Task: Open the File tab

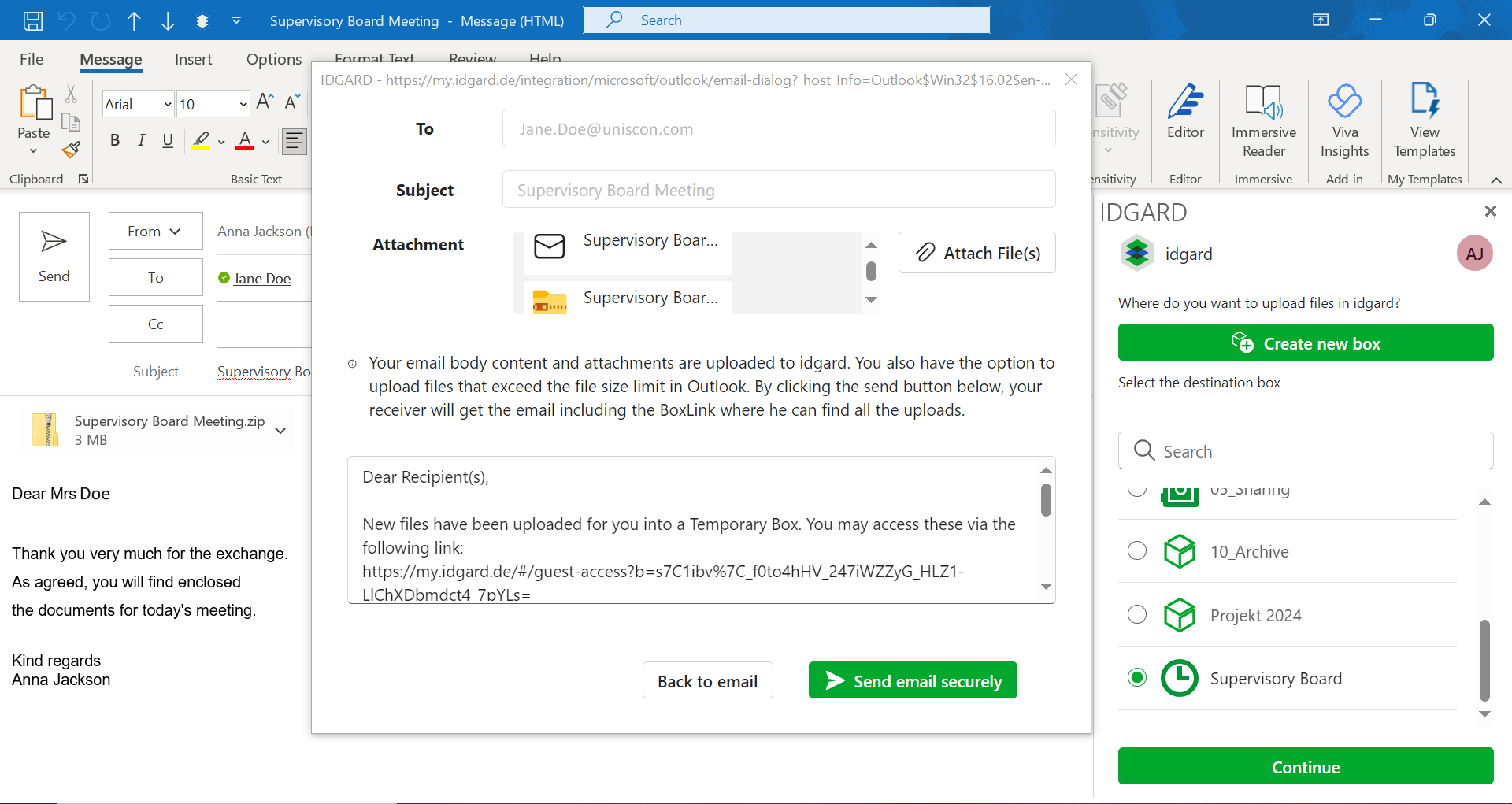Action: (x=31, y=59)
